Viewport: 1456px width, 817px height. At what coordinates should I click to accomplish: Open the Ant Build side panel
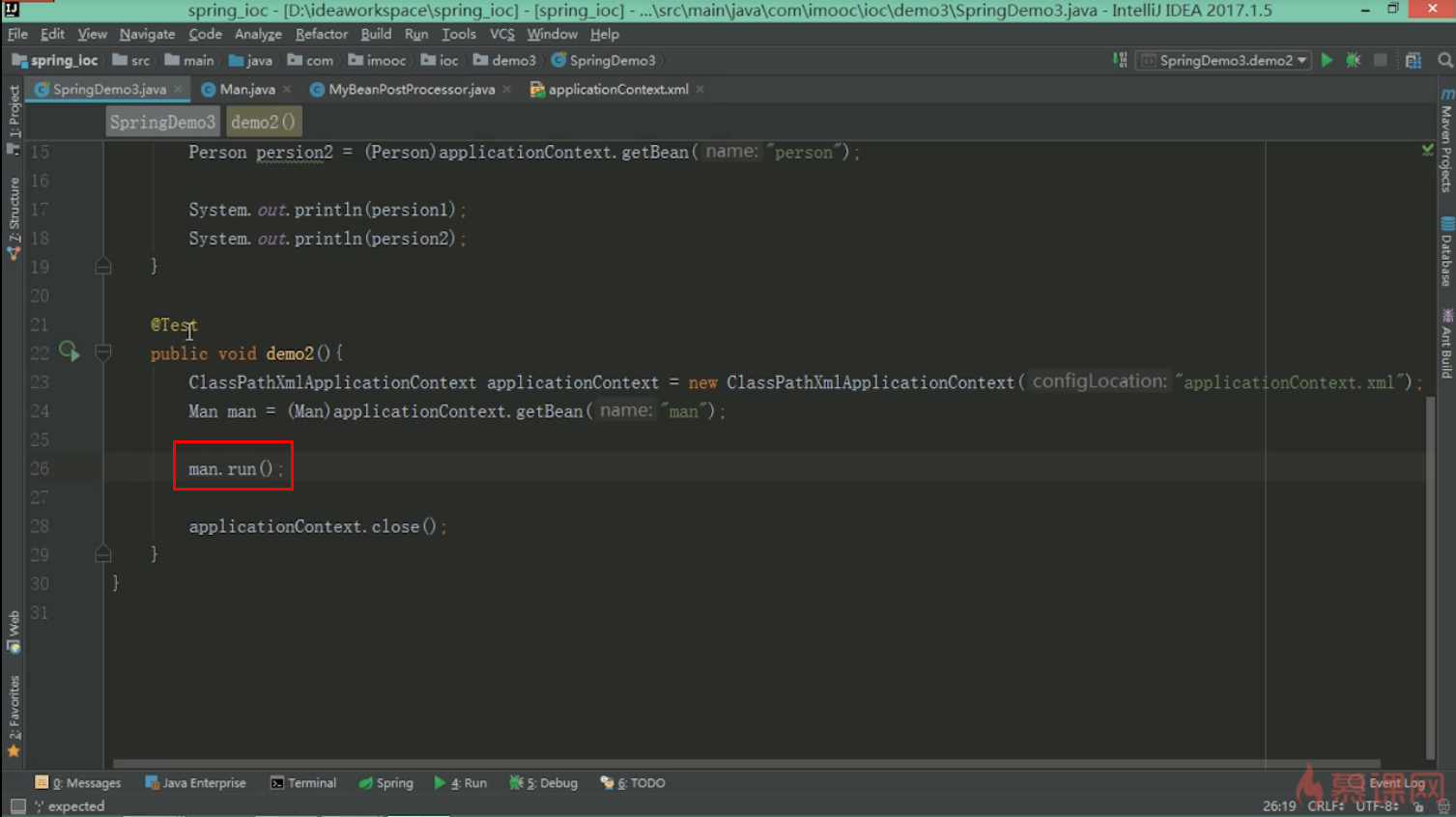1446,344
